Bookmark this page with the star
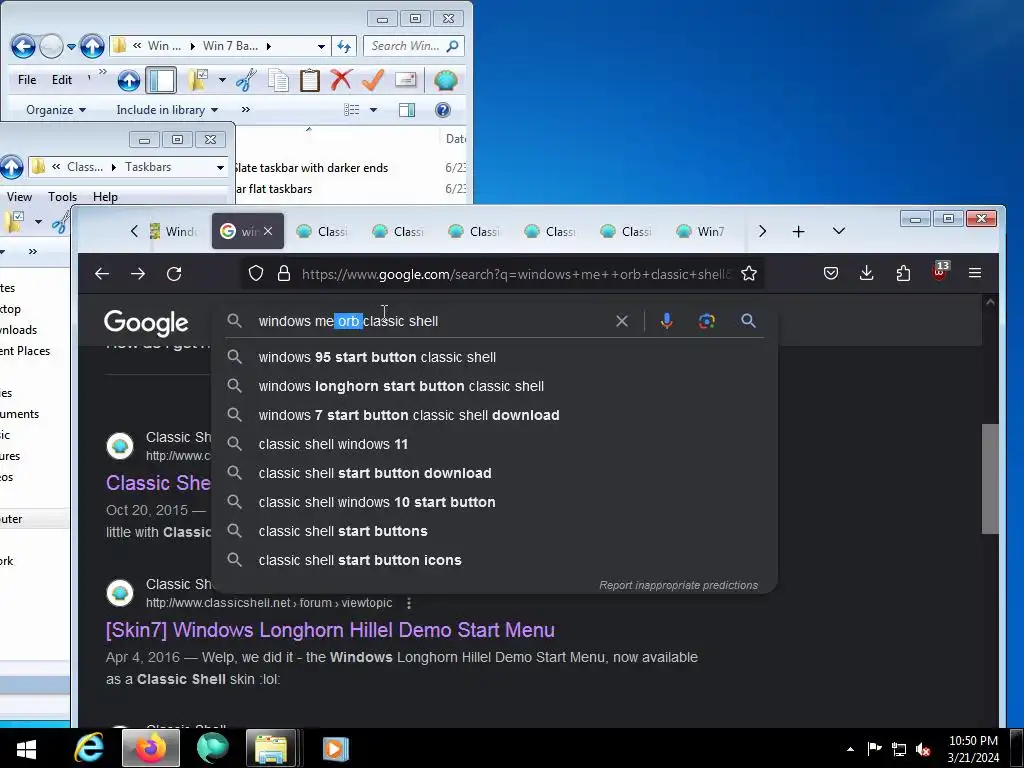Image resolution: width=1024 pixels, height=768 pixels. (x=749, y=274)
